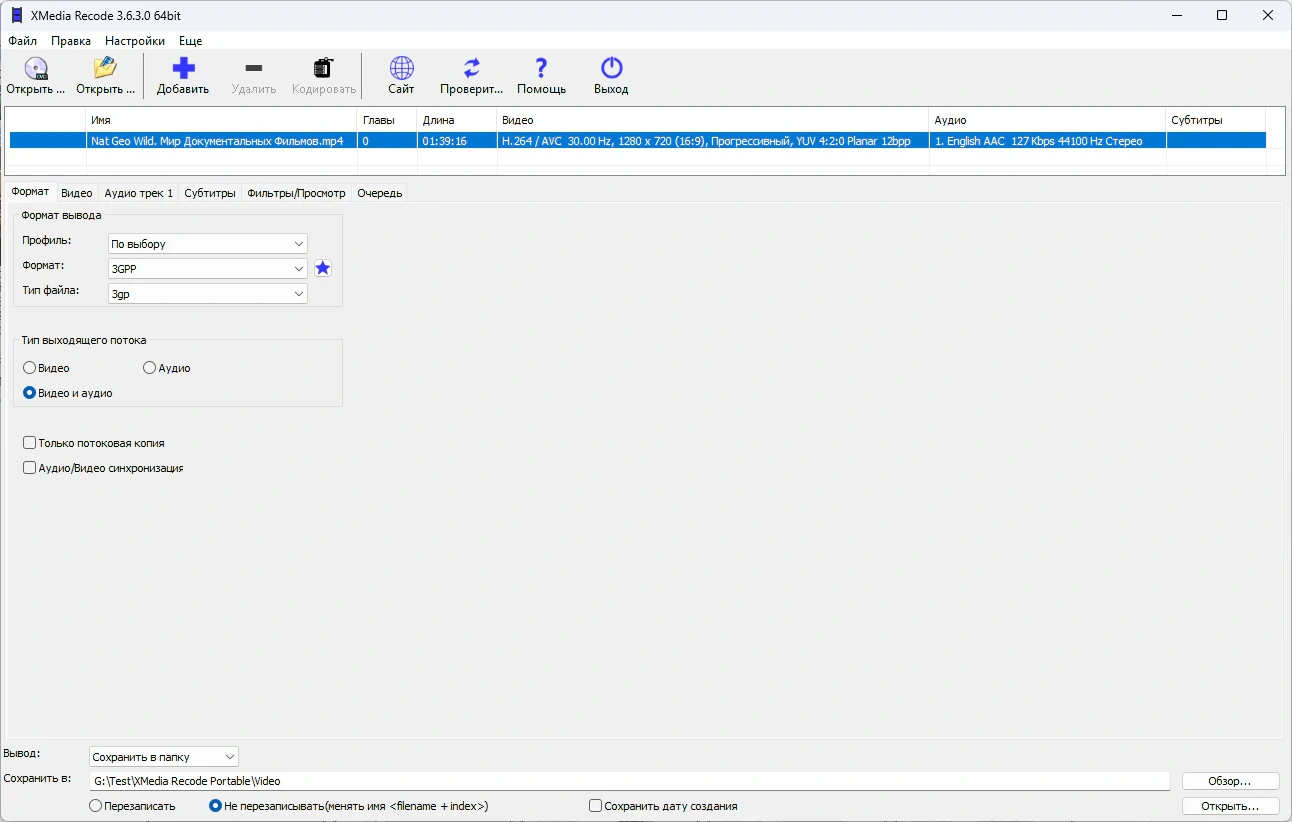1292x822 pixels.
Task: Click the Субтитры column header in file list
Action: point(1216,120)
